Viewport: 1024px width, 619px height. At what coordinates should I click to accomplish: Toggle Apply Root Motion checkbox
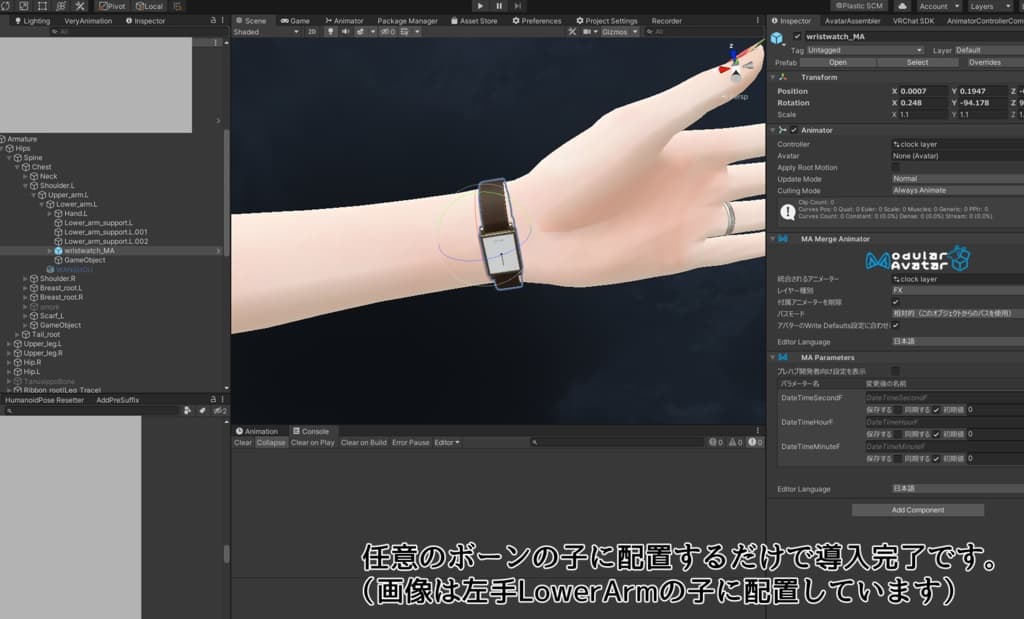tap(895, 167)
